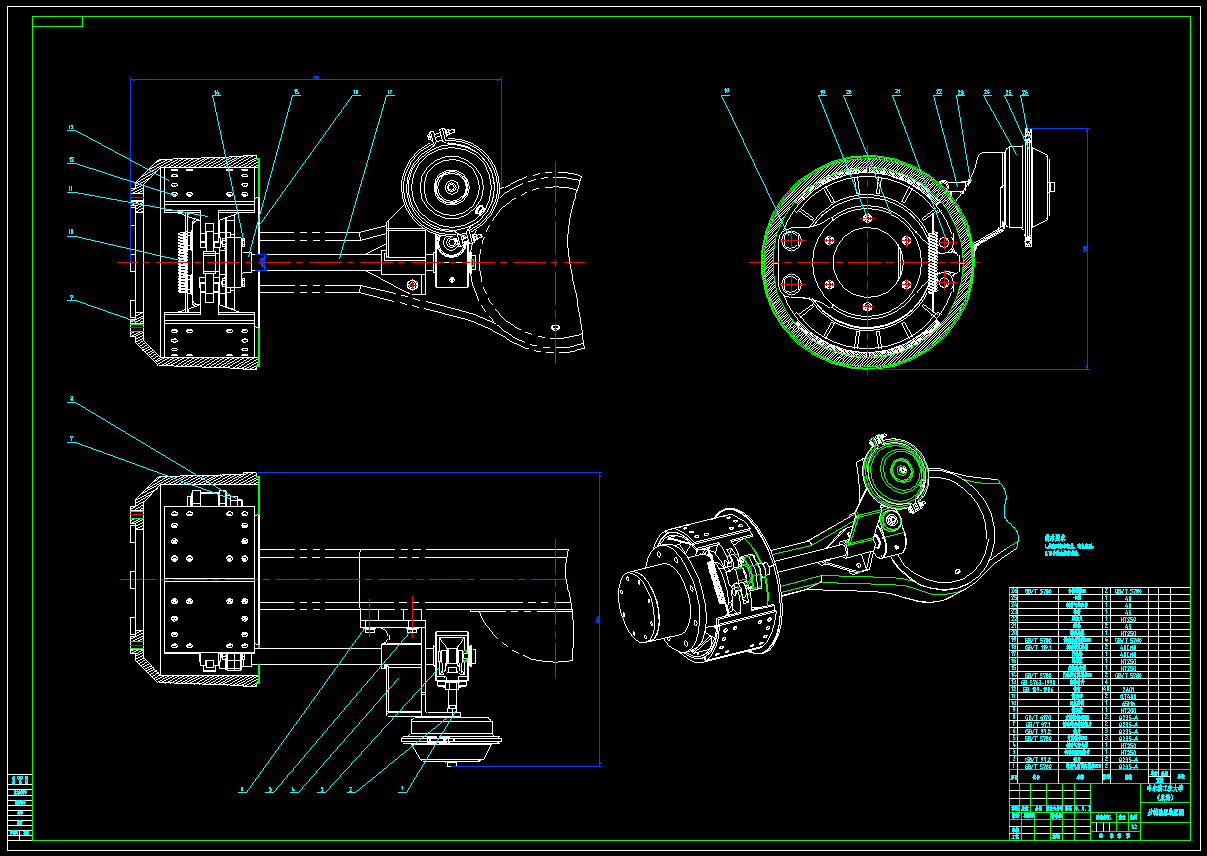Pick callout number 13 left of section view

[71, 128]
